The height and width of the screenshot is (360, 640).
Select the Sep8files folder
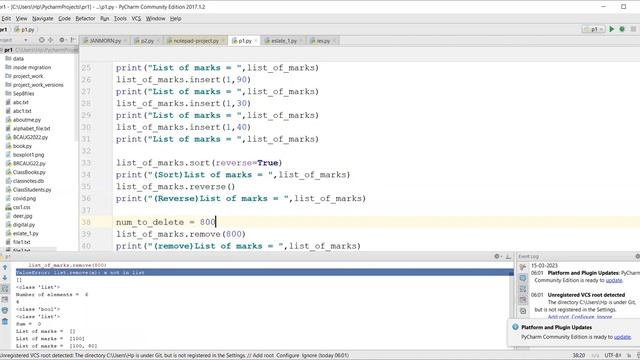pyautogui.click(x=23, y=93)
